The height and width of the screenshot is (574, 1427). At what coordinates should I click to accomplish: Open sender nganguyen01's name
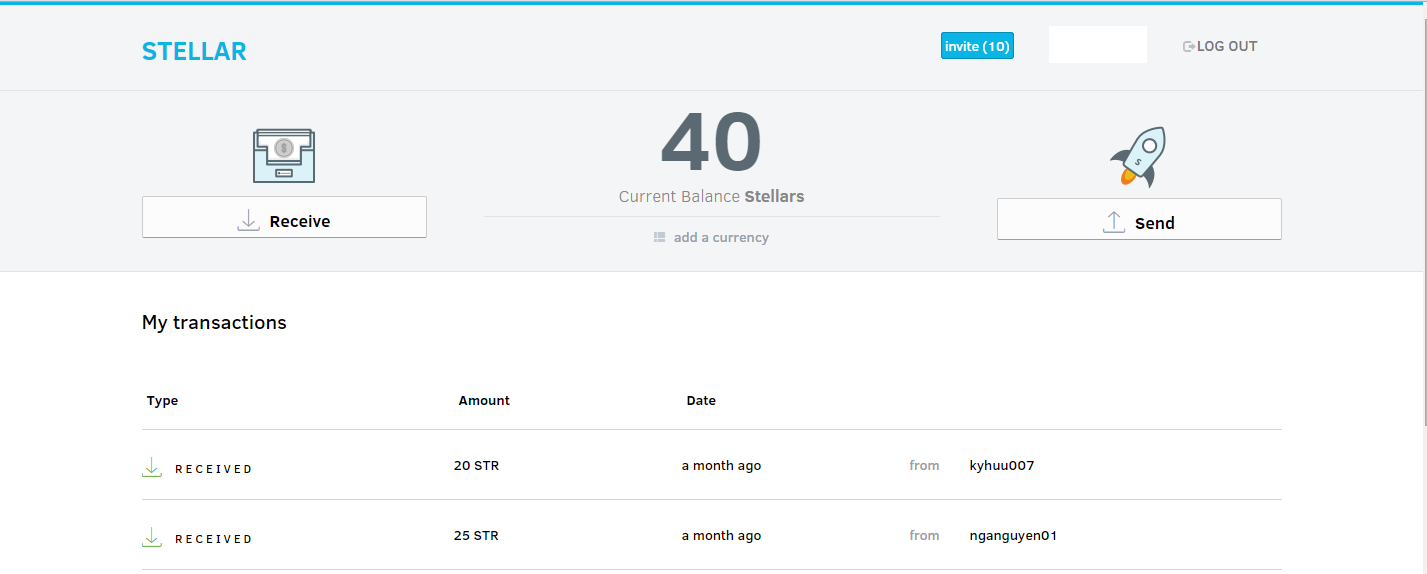[1013, 536]
